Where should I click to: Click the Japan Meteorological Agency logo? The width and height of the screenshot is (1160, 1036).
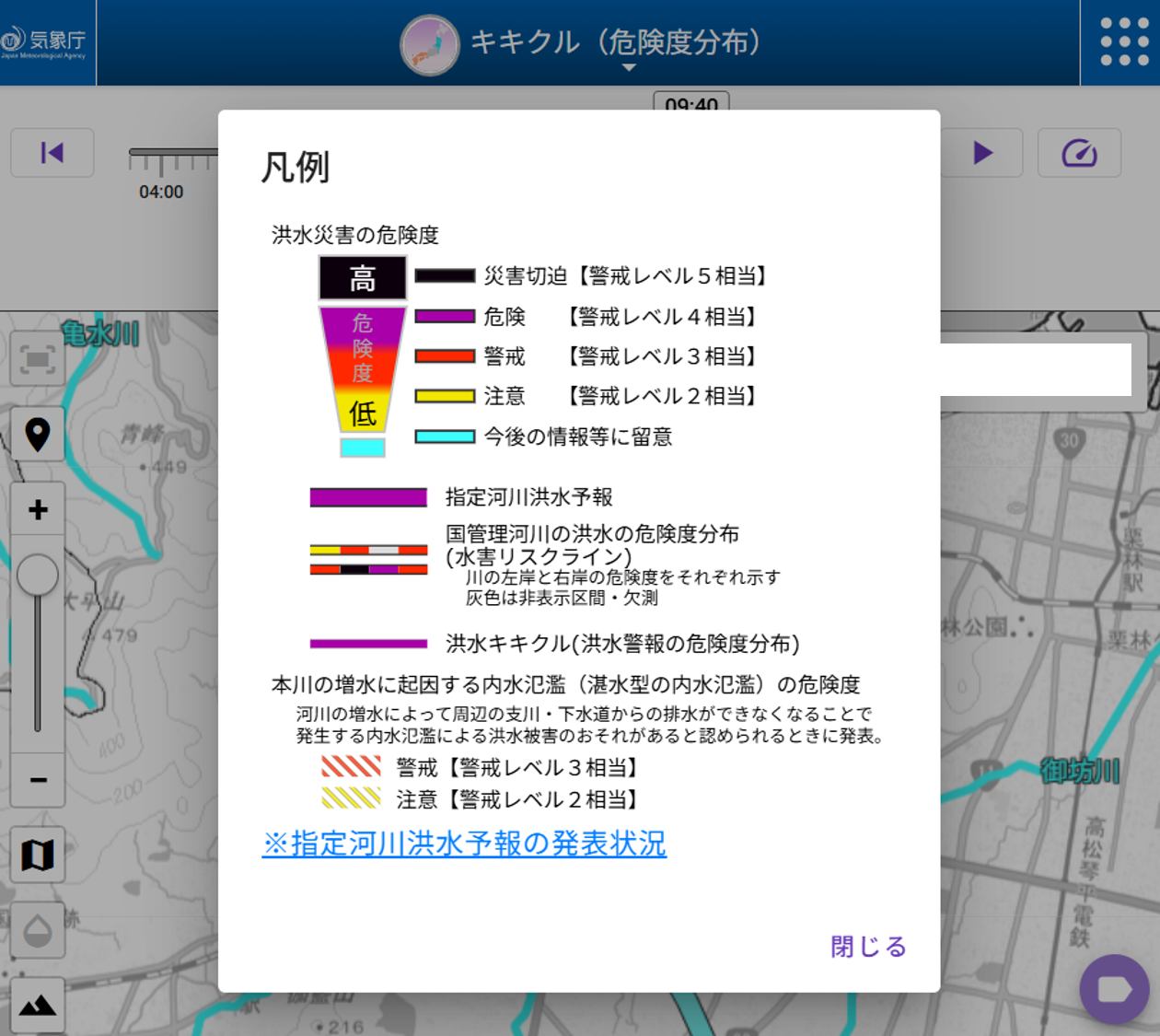(44, 42)
